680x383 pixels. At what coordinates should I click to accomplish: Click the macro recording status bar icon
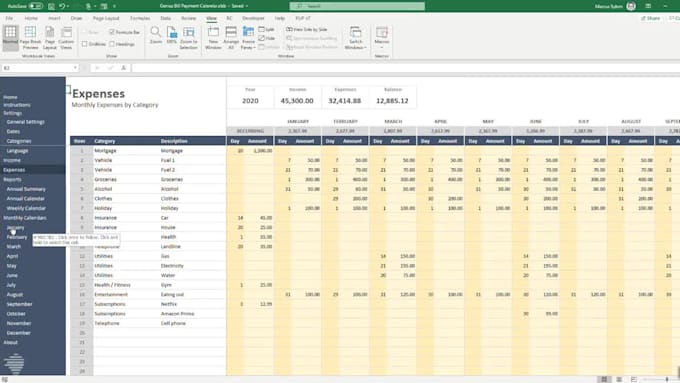(5, 380)
